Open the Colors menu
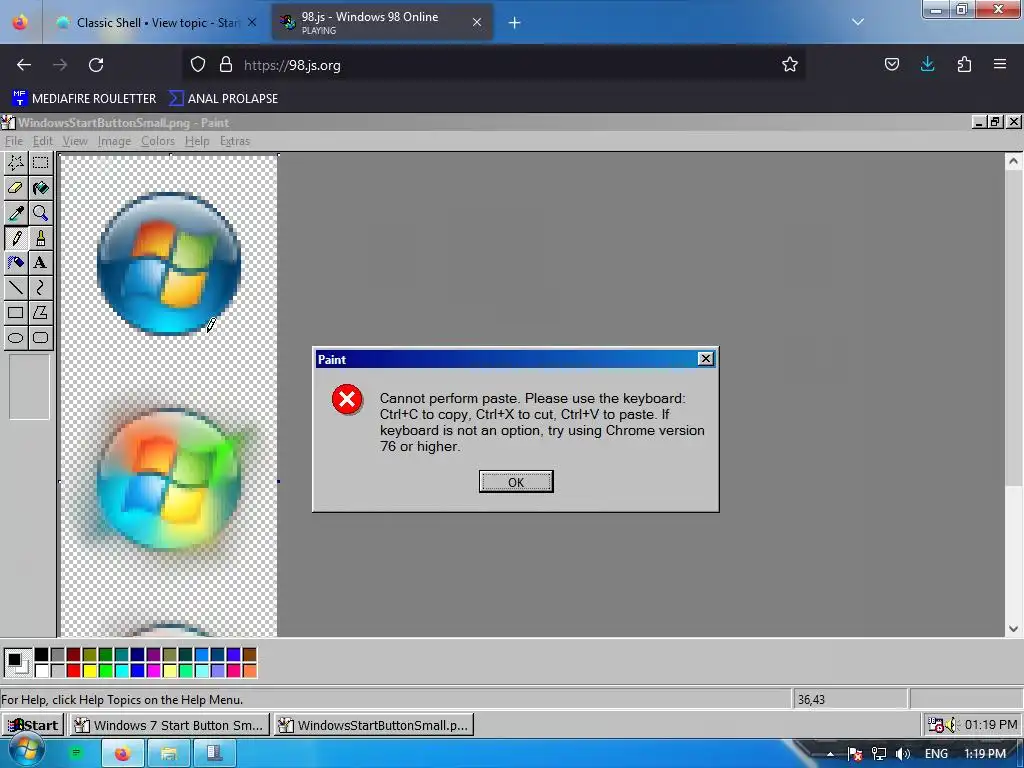1024x768 pixels. (x=157, y=141)
